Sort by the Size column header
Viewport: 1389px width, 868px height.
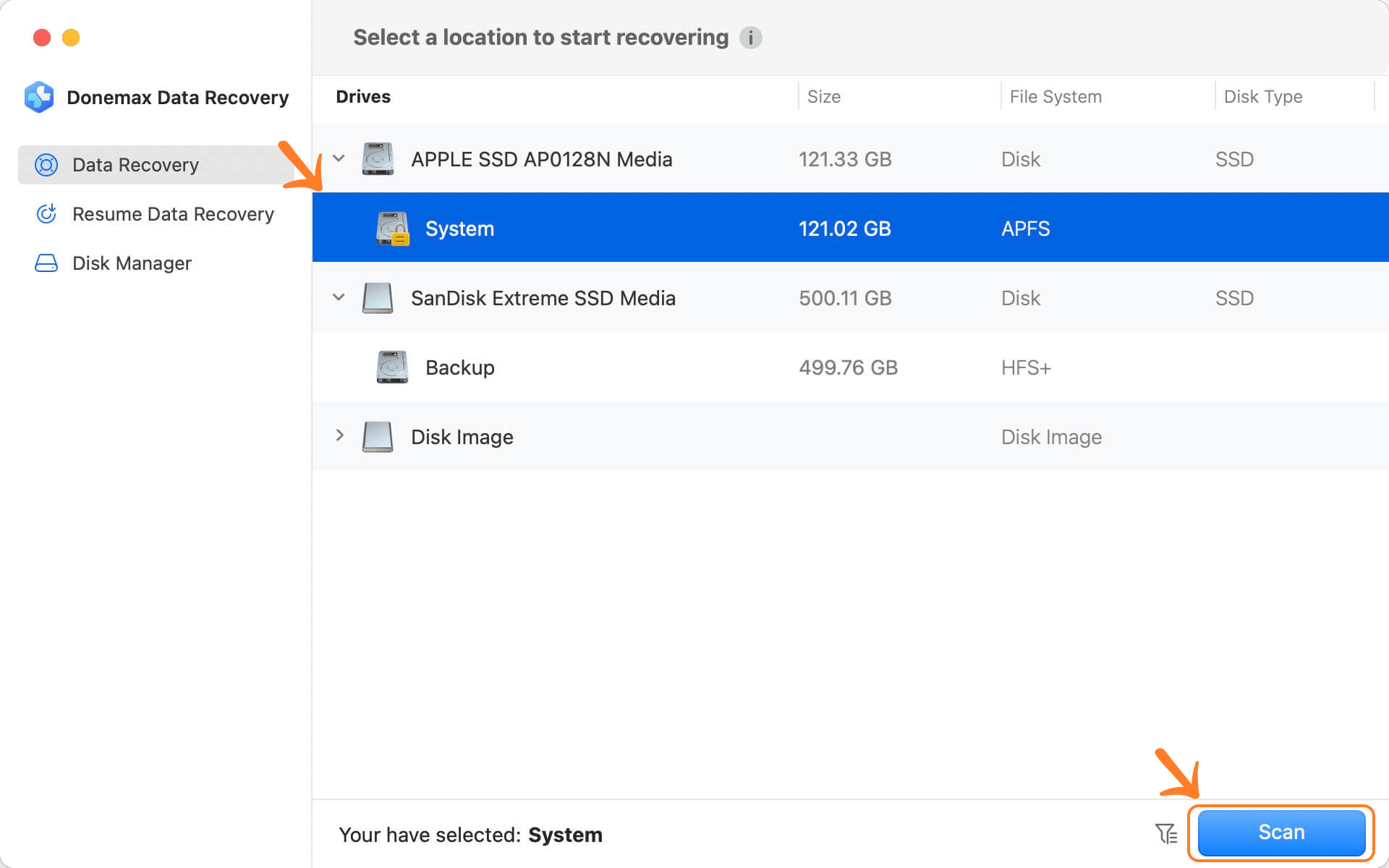824,96
